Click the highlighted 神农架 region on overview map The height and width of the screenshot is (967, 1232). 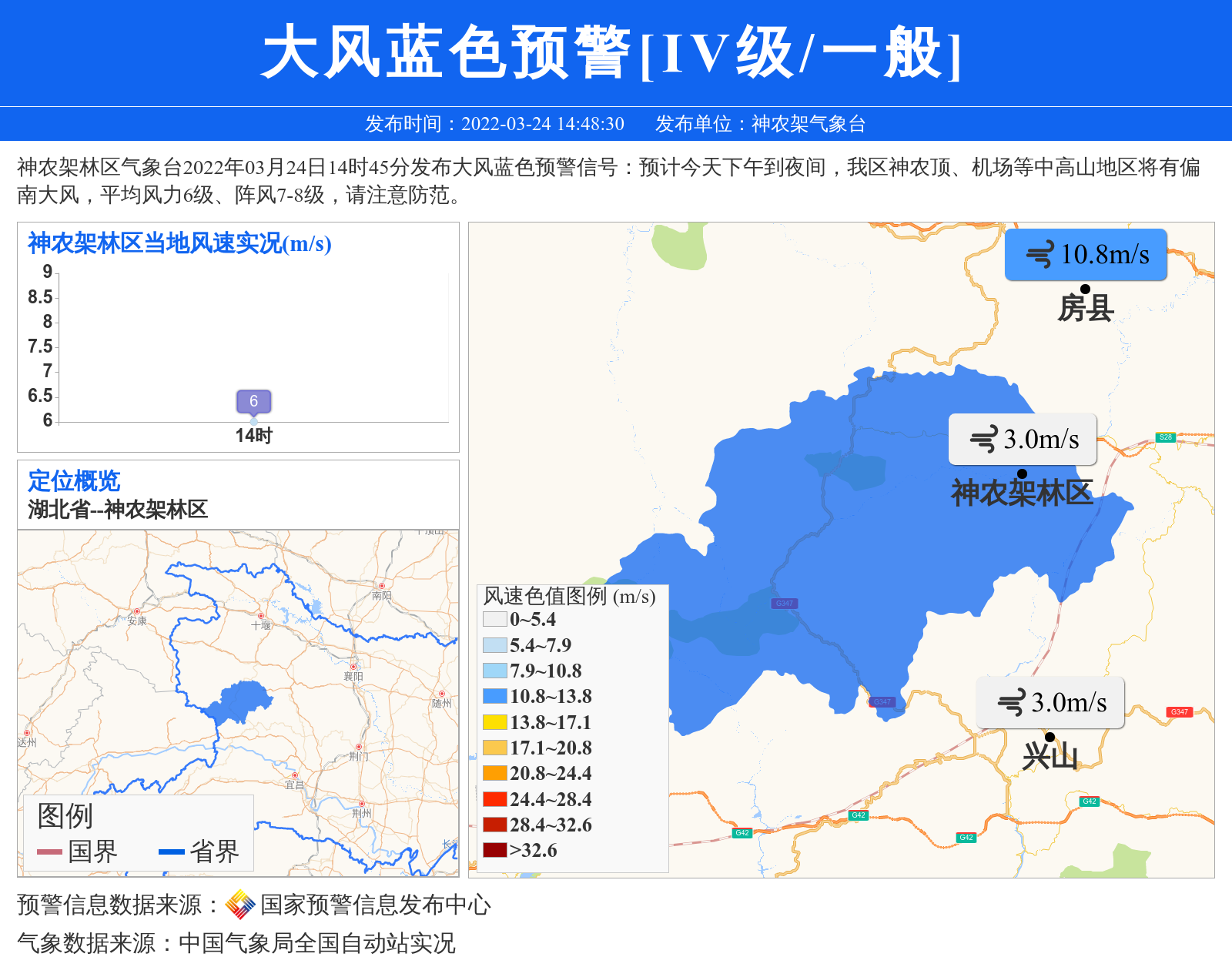pos(243,701)
